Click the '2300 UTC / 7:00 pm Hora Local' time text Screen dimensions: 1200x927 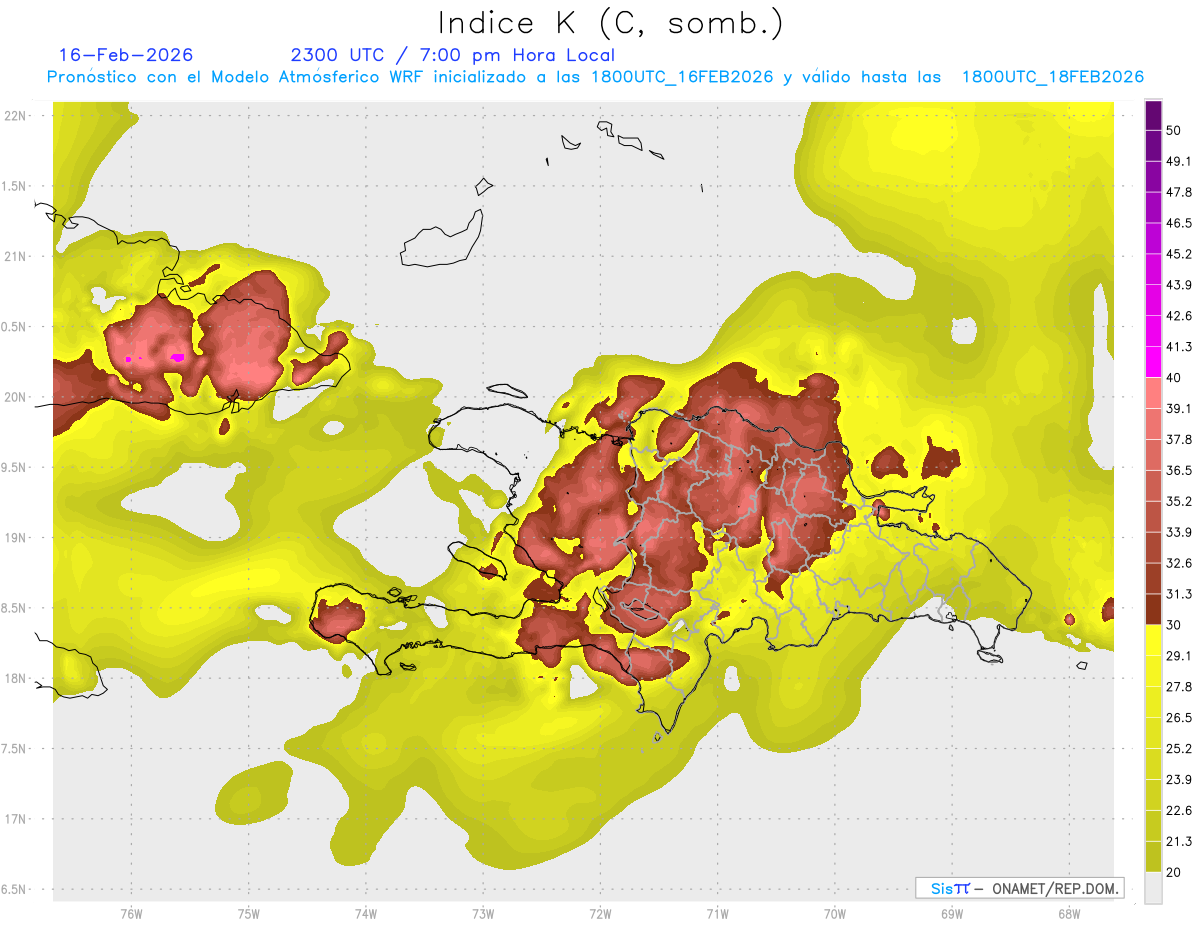[453, 55]
